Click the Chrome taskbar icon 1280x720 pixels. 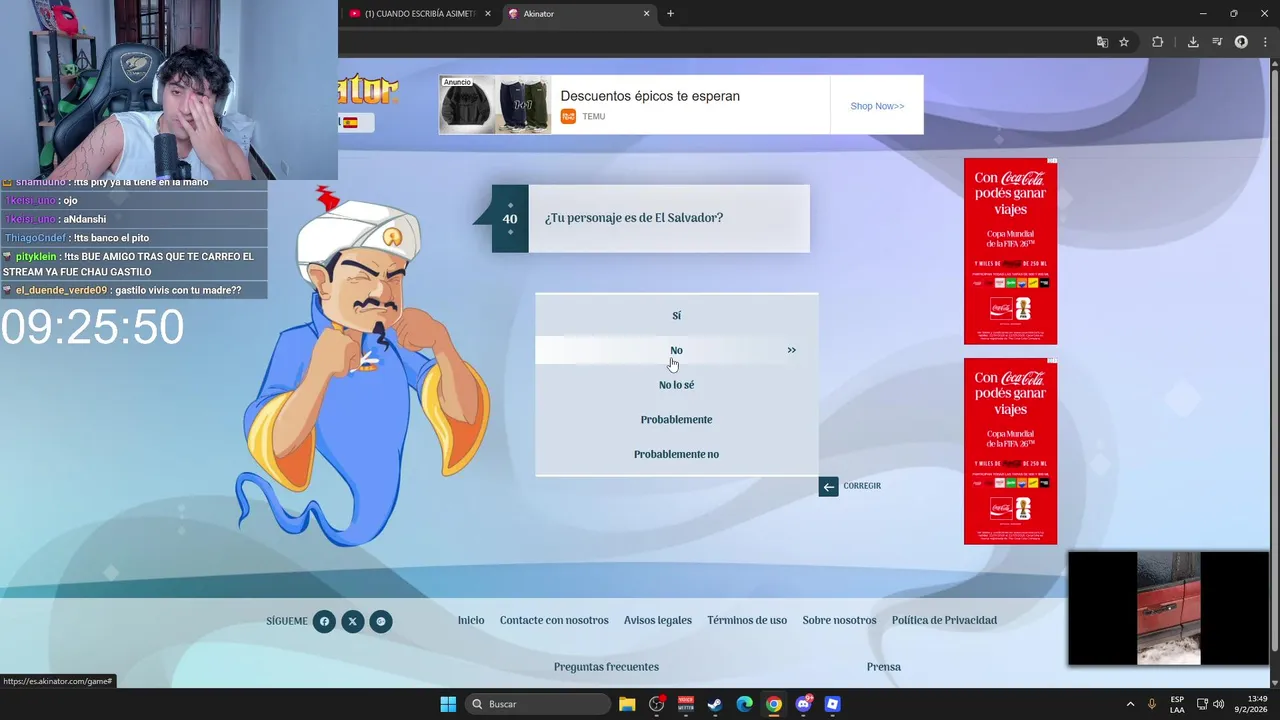(x=774, y=704)
